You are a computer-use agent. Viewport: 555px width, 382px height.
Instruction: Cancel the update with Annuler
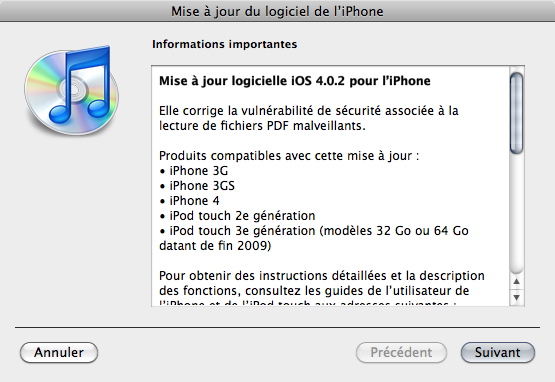59,352
